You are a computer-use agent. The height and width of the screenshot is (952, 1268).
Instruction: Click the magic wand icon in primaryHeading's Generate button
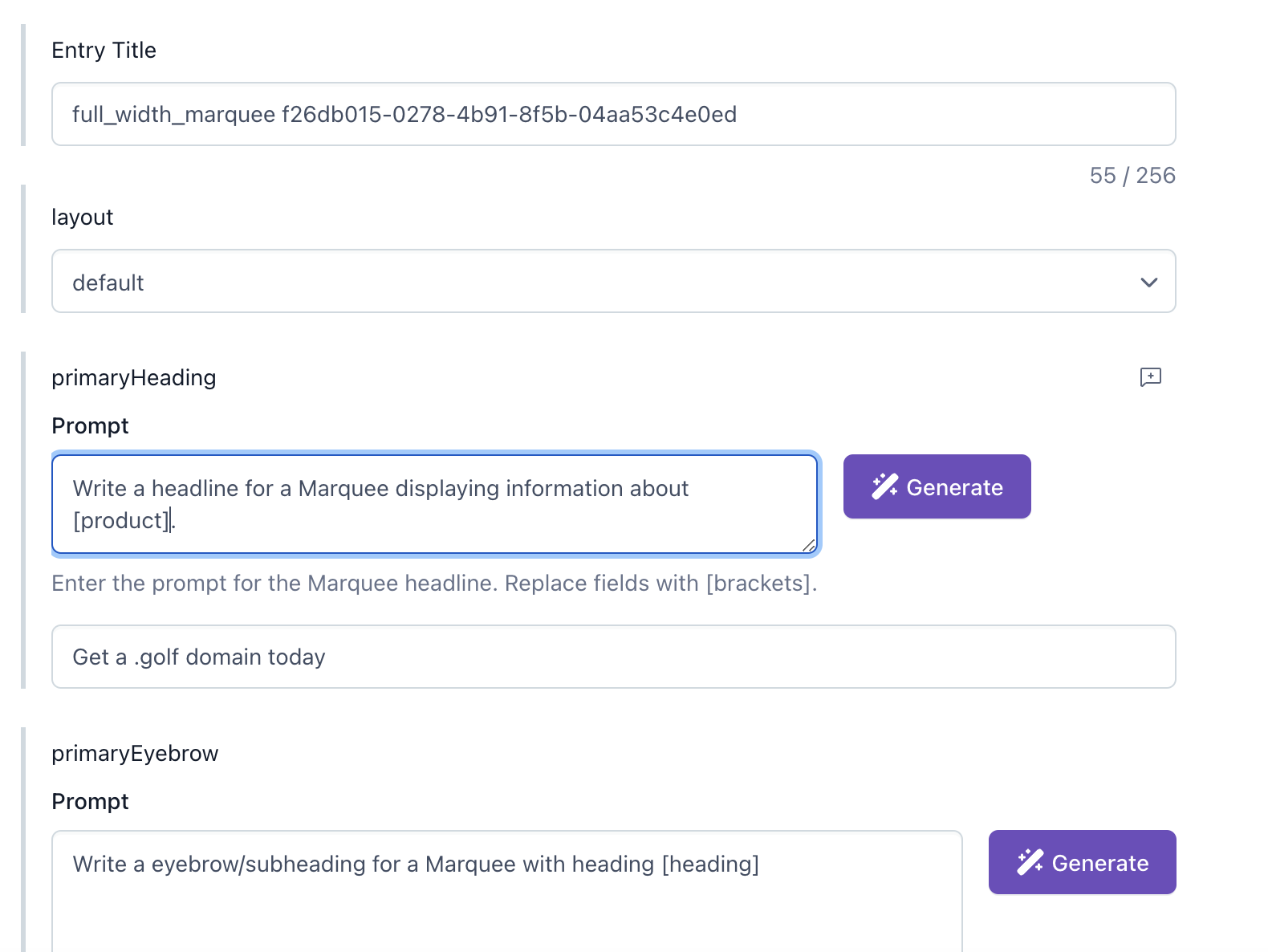click(884, 486)
